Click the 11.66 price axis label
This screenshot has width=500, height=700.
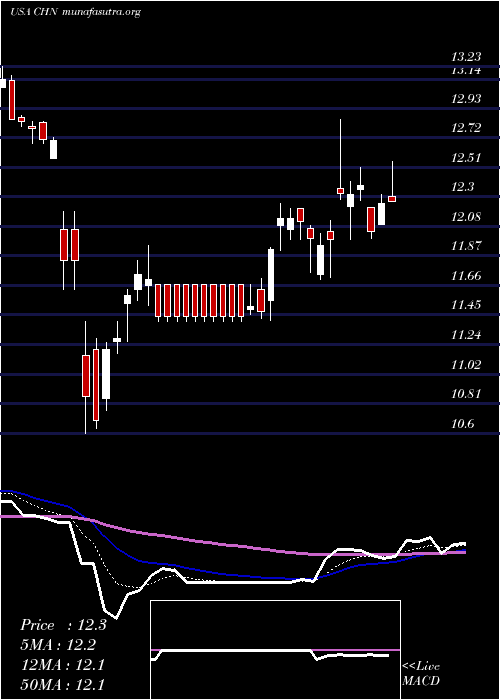click(x=466, y=276)
